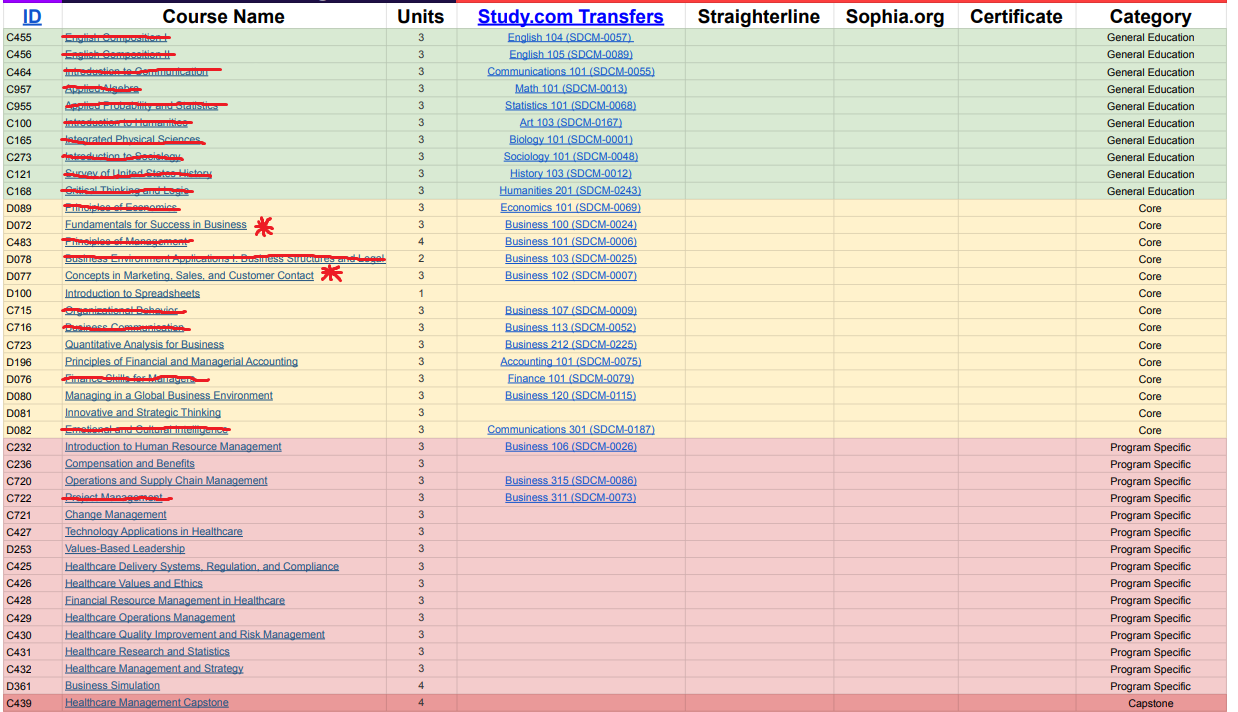Select the Straighterline column header
The width and height of the screenshot is (1238, 712).
(758, 17)
